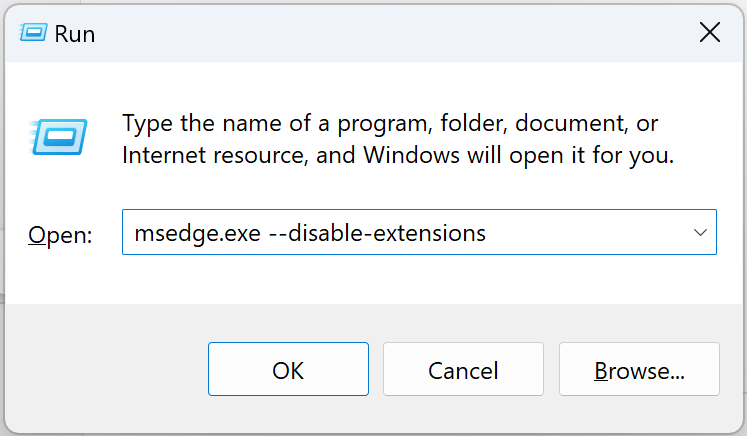Click the small Run icon in title bar

click(33, 33)
